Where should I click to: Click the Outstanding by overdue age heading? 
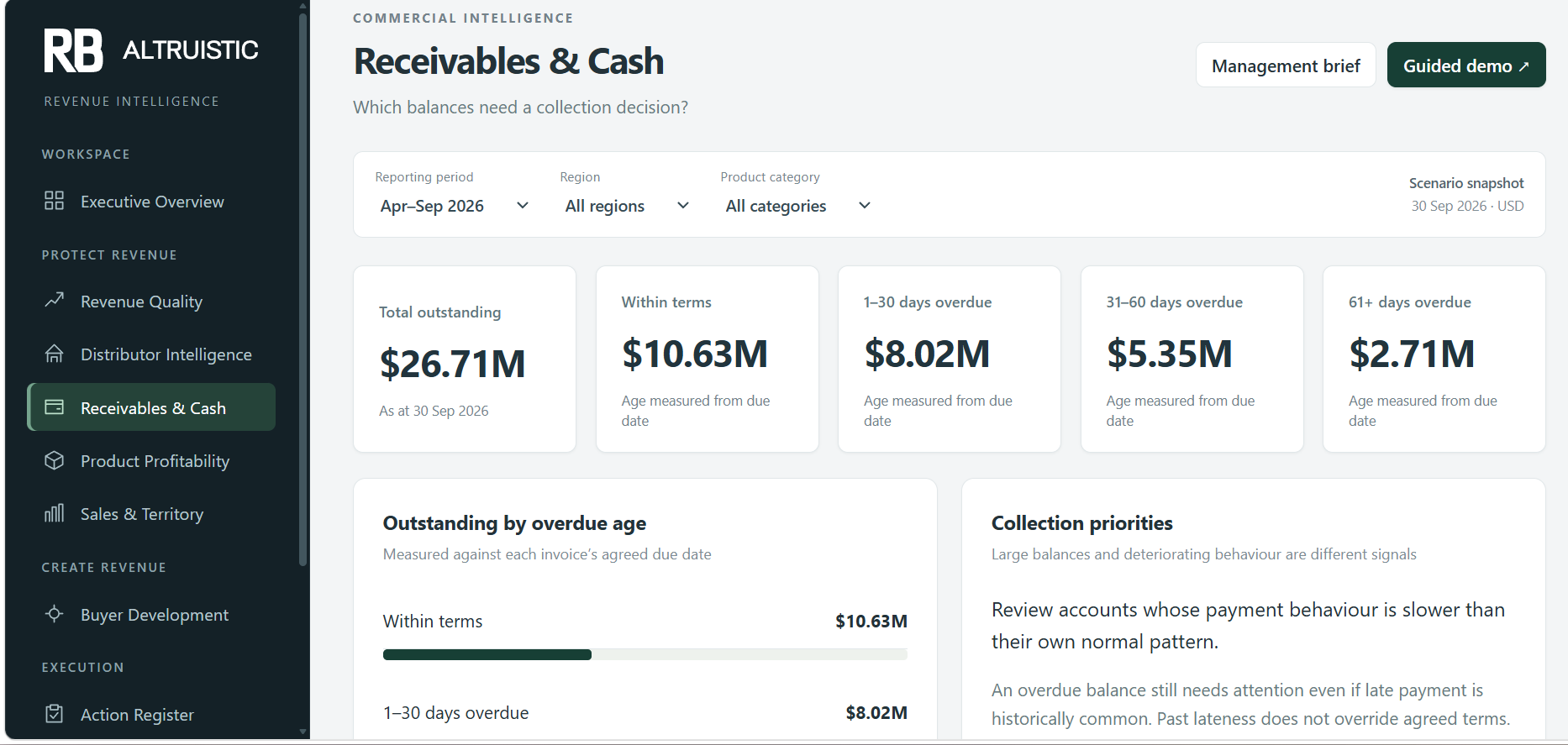pos(514,523)
